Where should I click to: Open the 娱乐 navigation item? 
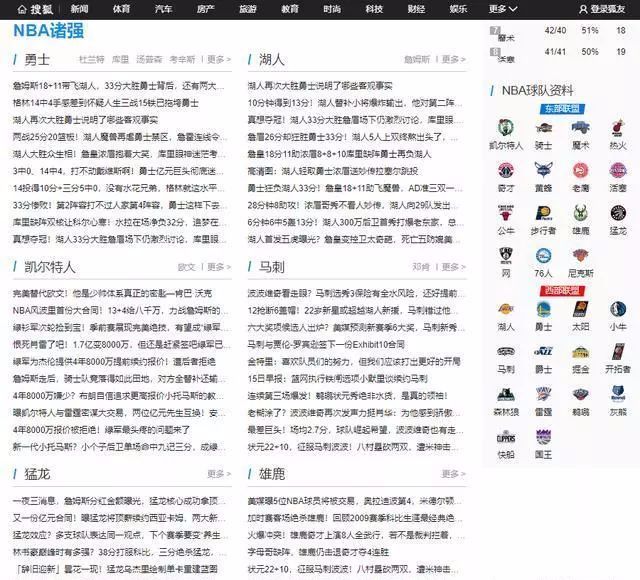(458, 9)
